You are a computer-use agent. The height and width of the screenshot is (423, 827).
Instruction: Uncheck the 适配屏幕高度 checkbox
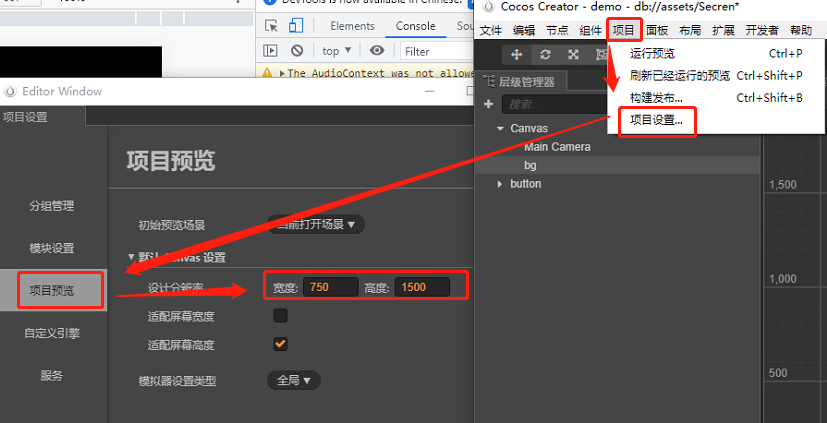coord(280,344)
